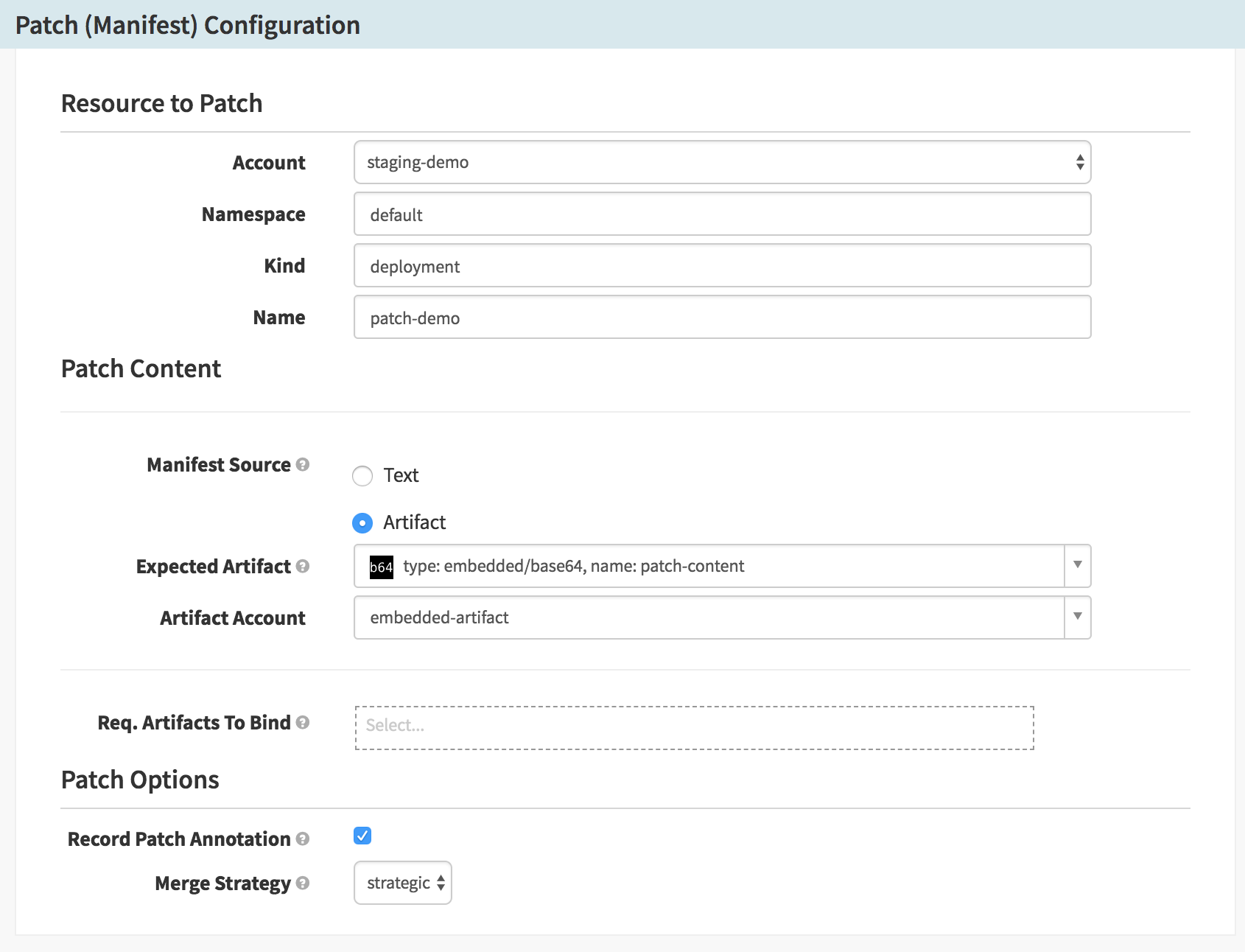Click the b64 embedded artifact icon
Viewport: 1245px width, 952px height.
383,566
